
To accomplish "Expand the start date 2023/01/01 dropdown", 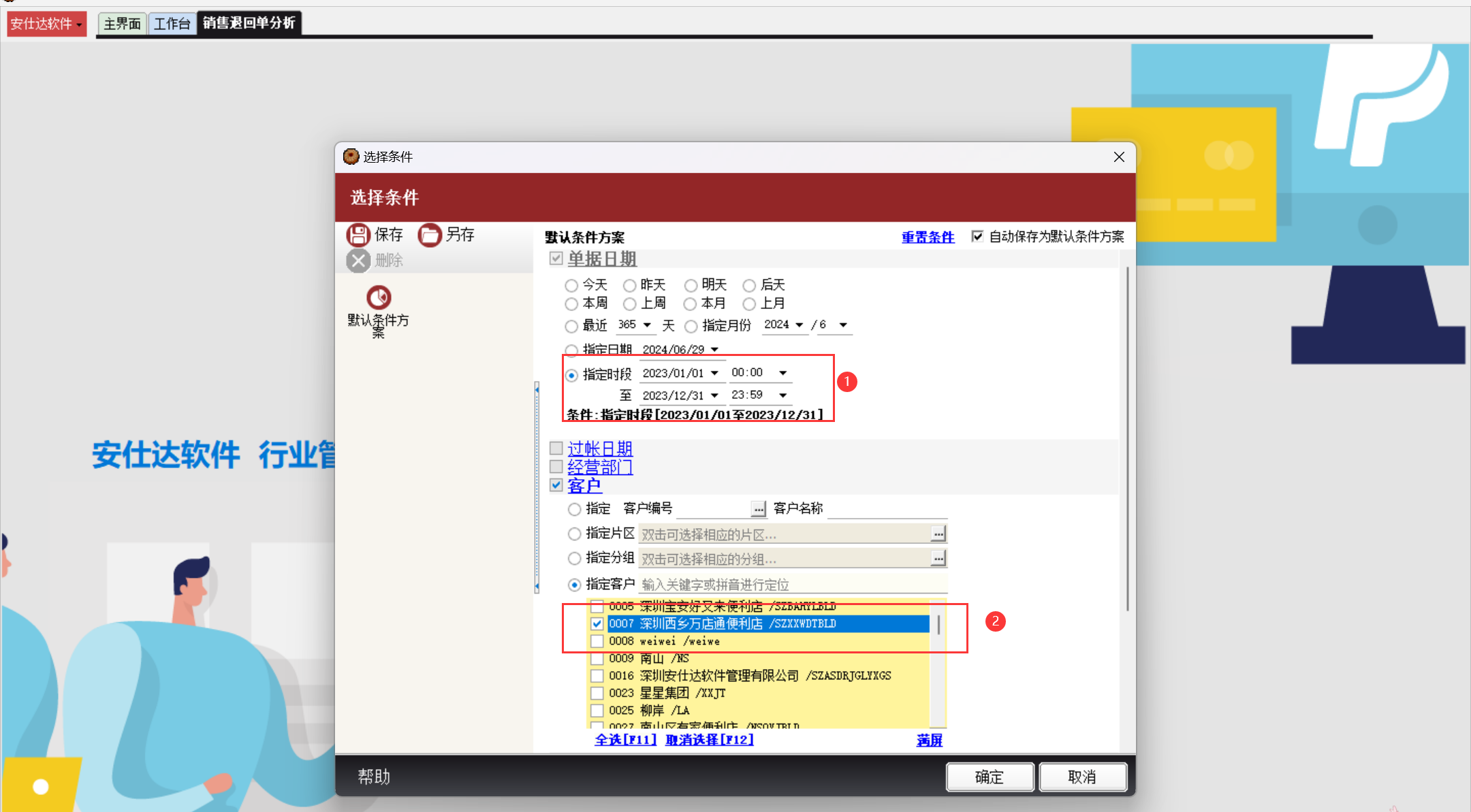I will [x=714, y=373].
